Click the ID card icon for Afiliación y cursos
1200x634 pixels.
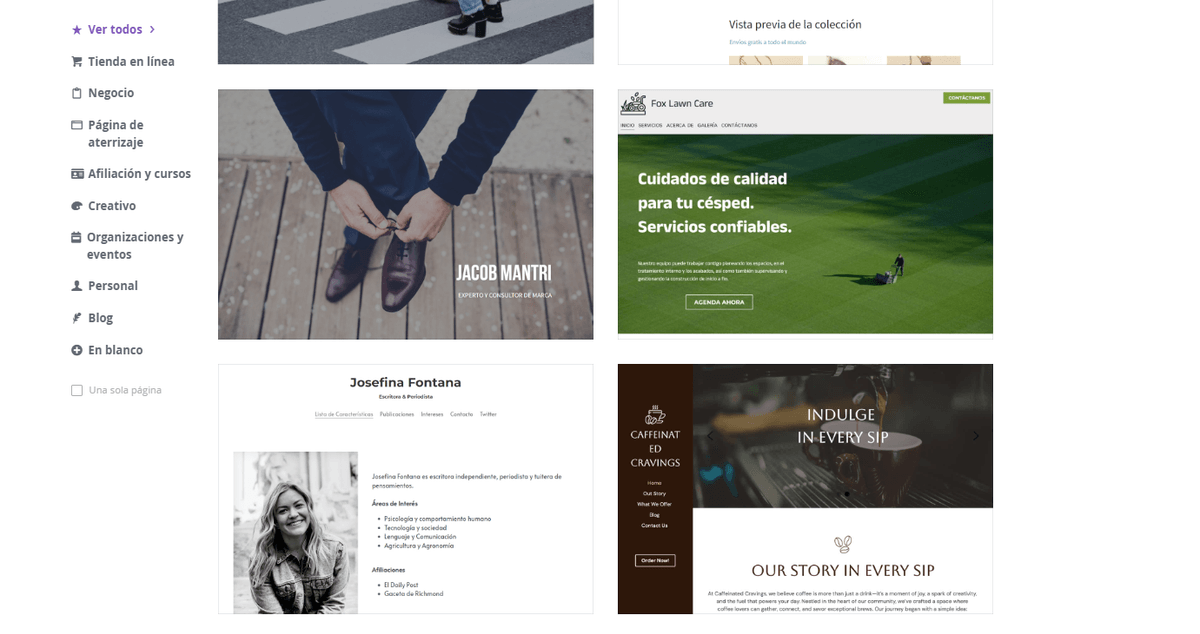(x=77, y=174)
